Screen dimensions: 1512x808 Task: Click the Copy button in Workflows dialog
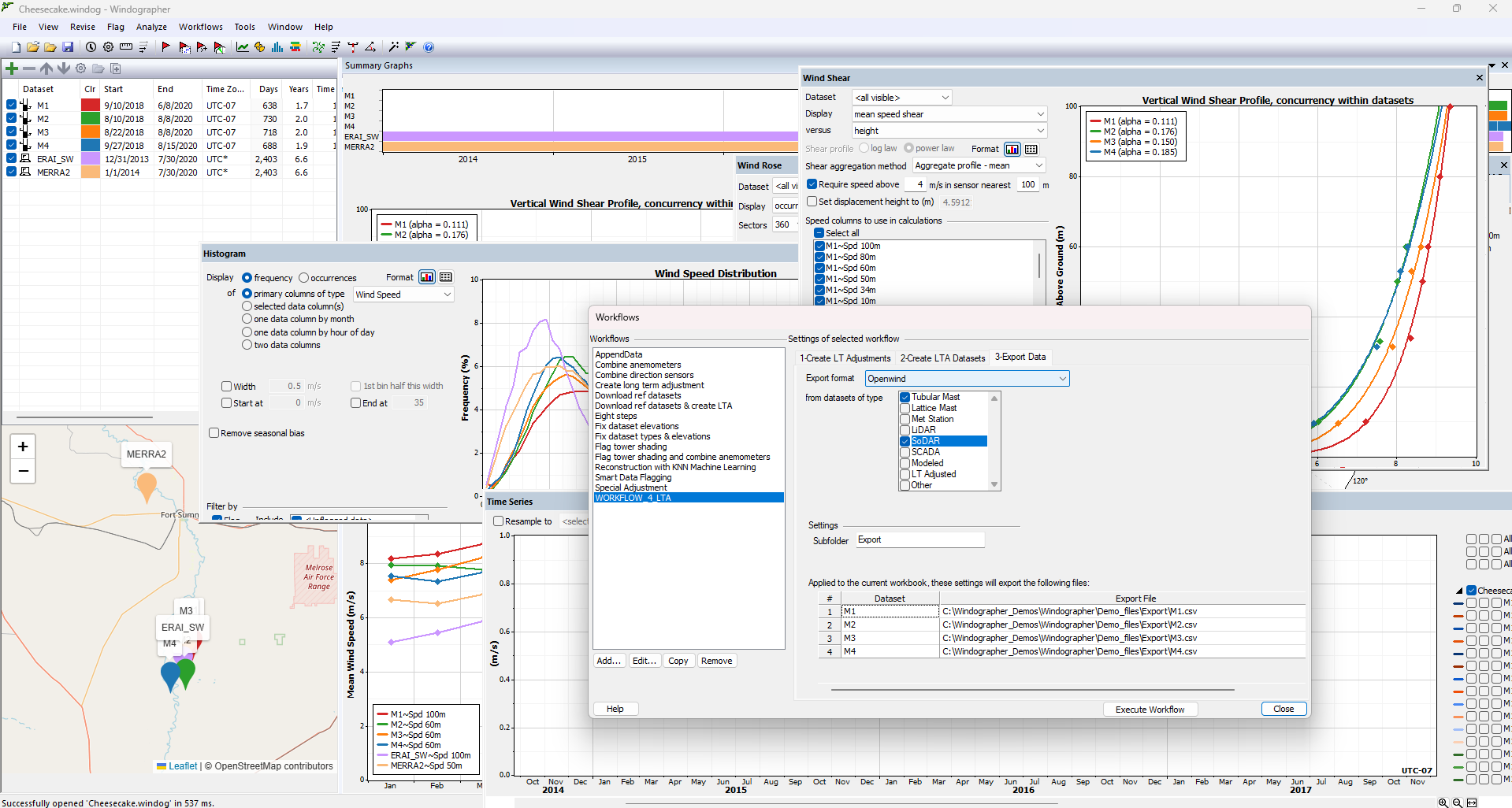click(678, 661)
